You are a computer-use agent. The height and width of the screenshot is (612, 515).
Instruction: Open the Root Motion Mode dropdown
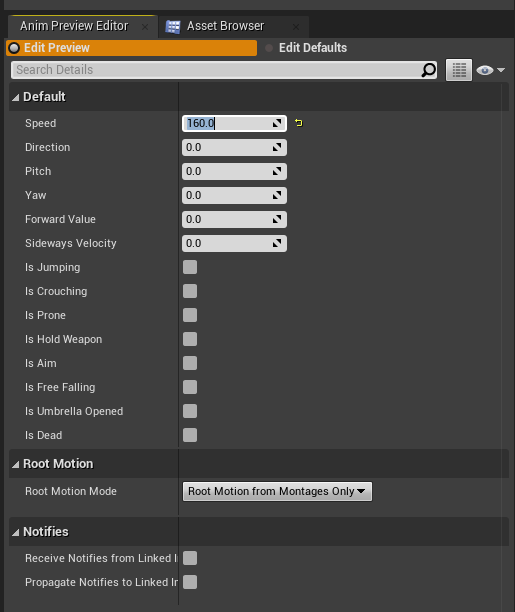click(x=277, y=491)
